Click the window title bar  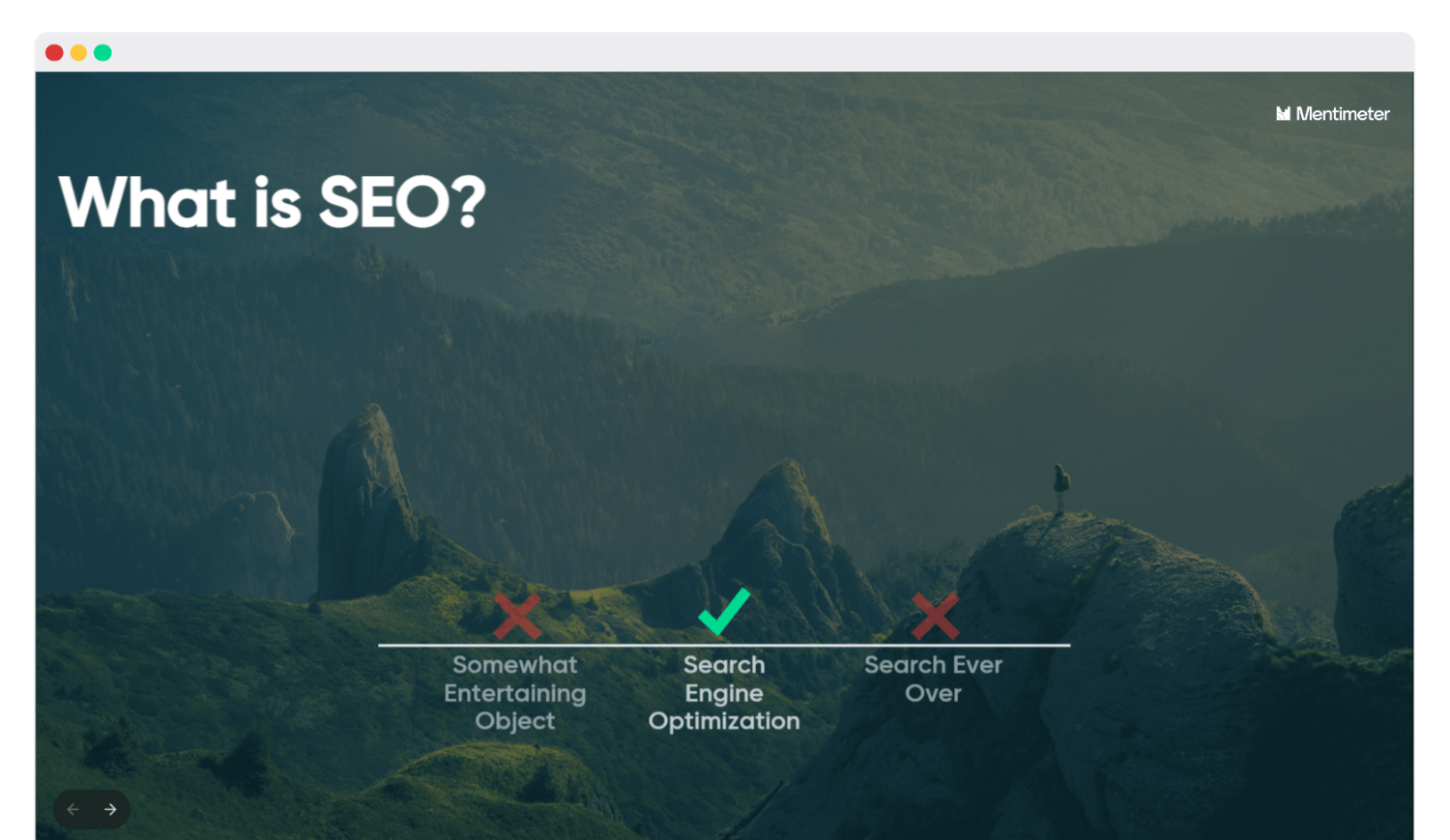click(725, 52)
